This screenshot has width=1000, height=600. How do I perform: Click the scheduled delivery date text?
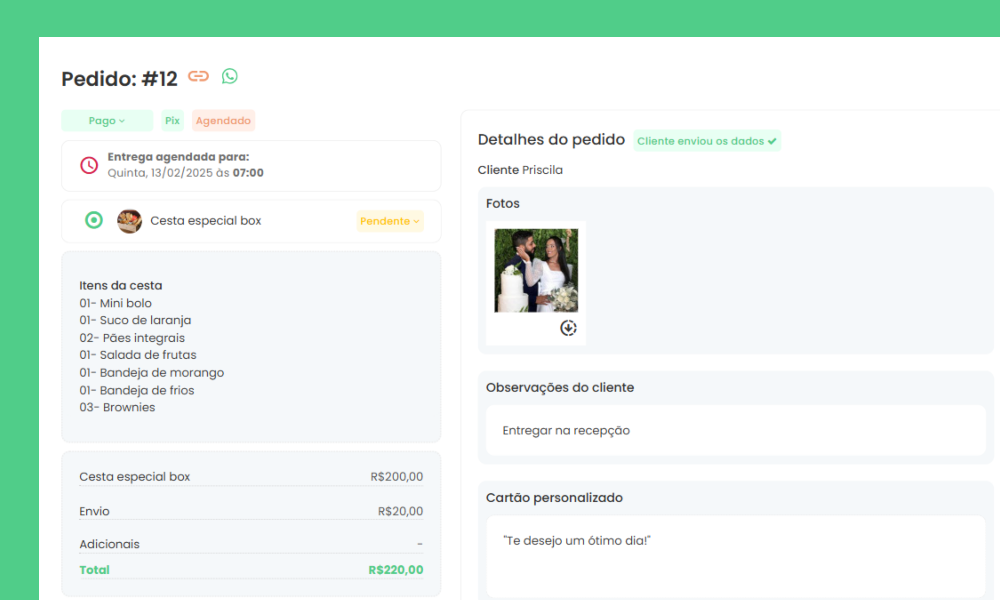coord(185,173)
